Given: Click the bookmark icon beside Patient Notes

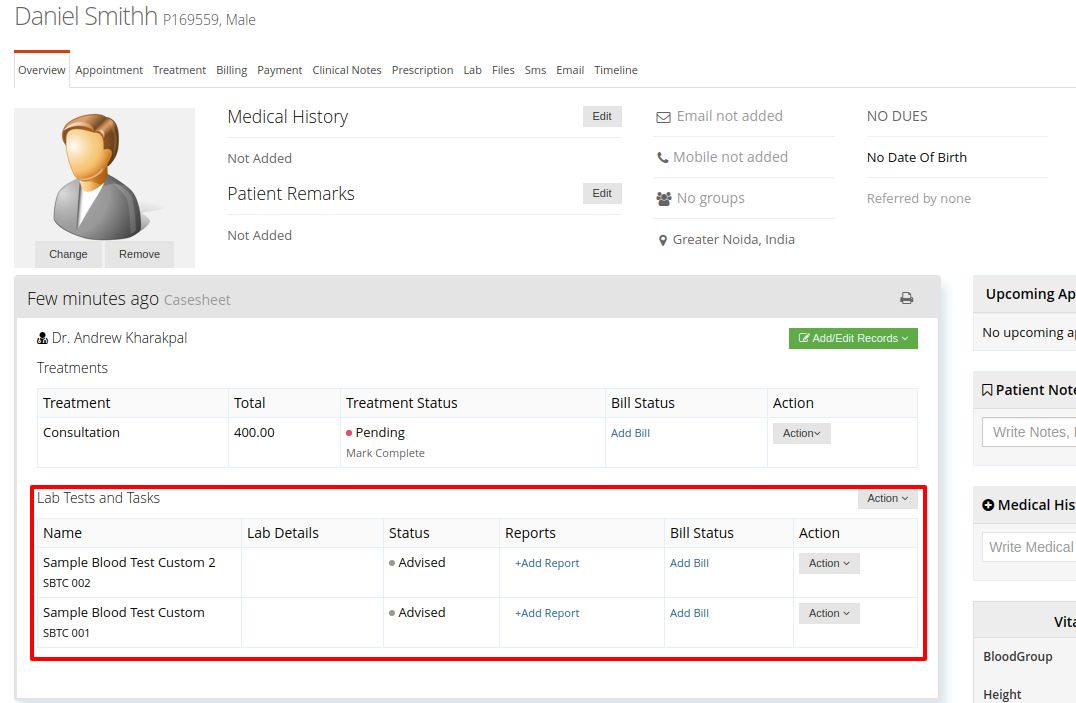Looking at the screenshot, I should (987, 390).
